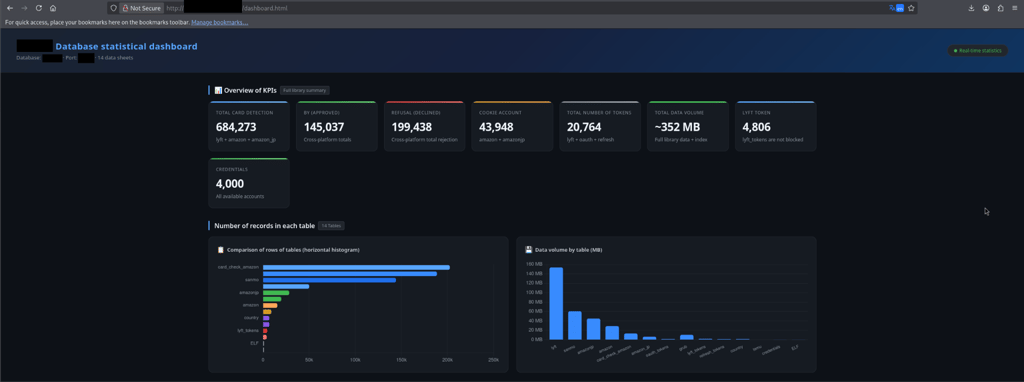The height and width of the screenshot is (382, 1024).
Task: Select the Total Card Detection card
Action: click(249, 127)
